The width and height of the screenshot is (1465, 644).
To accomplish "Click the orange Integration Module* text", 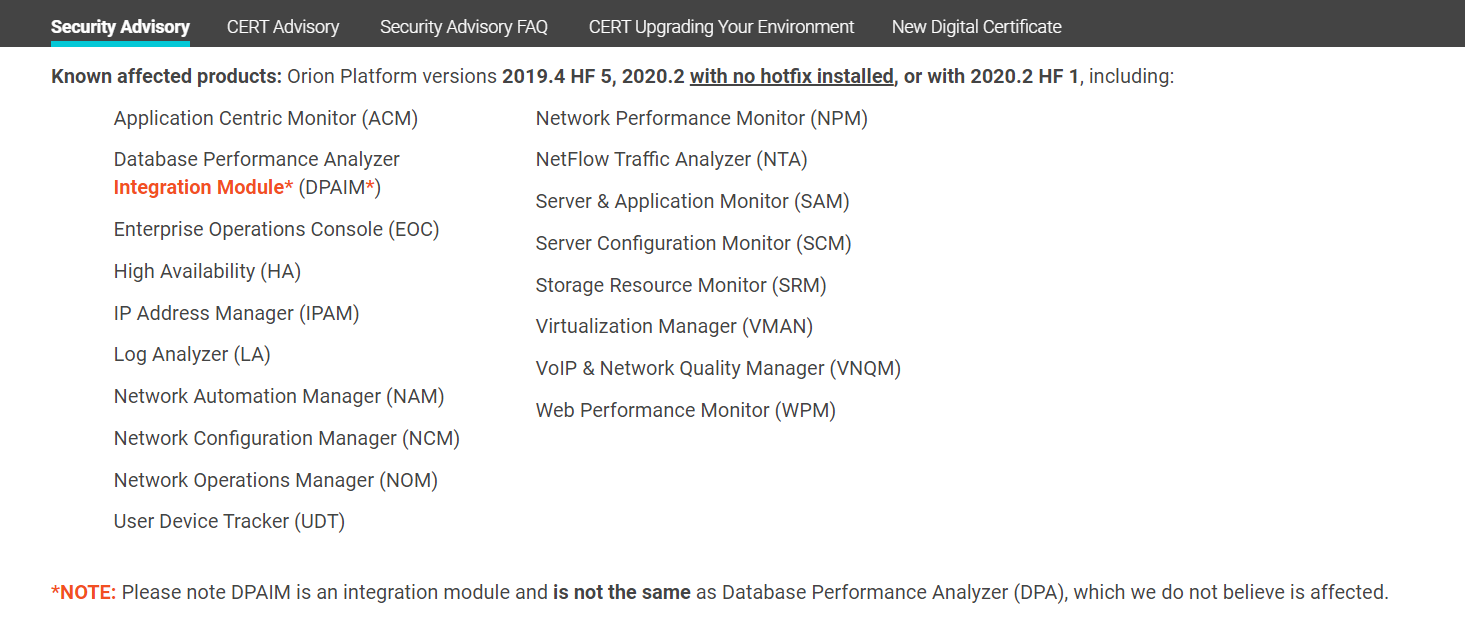I will click(203, 187).
